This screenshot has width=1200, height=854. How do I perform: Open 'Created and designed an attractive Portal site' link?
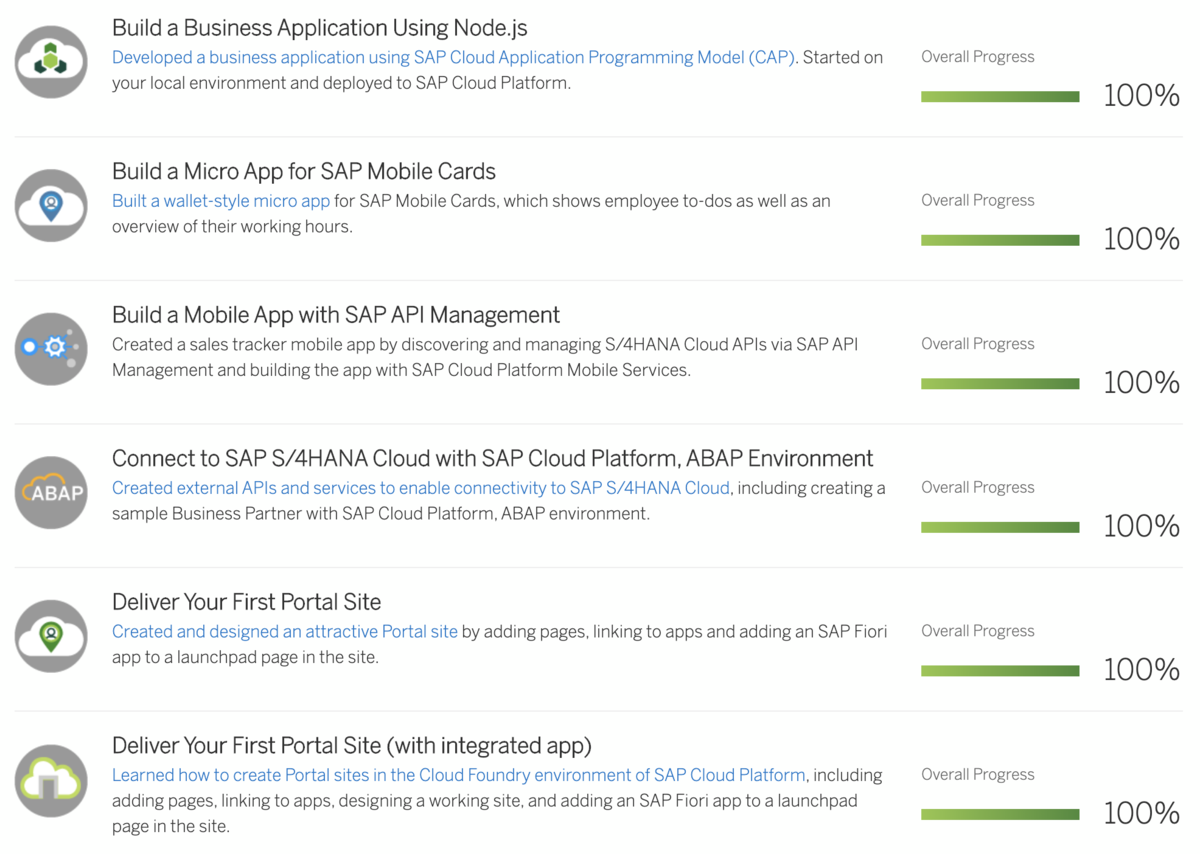[x=285, y=631]
